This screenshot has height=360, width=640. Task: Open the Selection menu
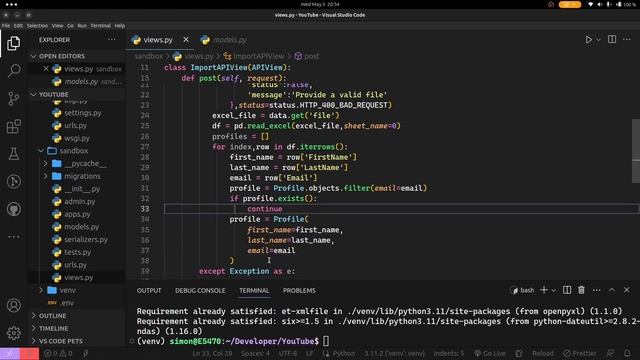pos(37,26)
